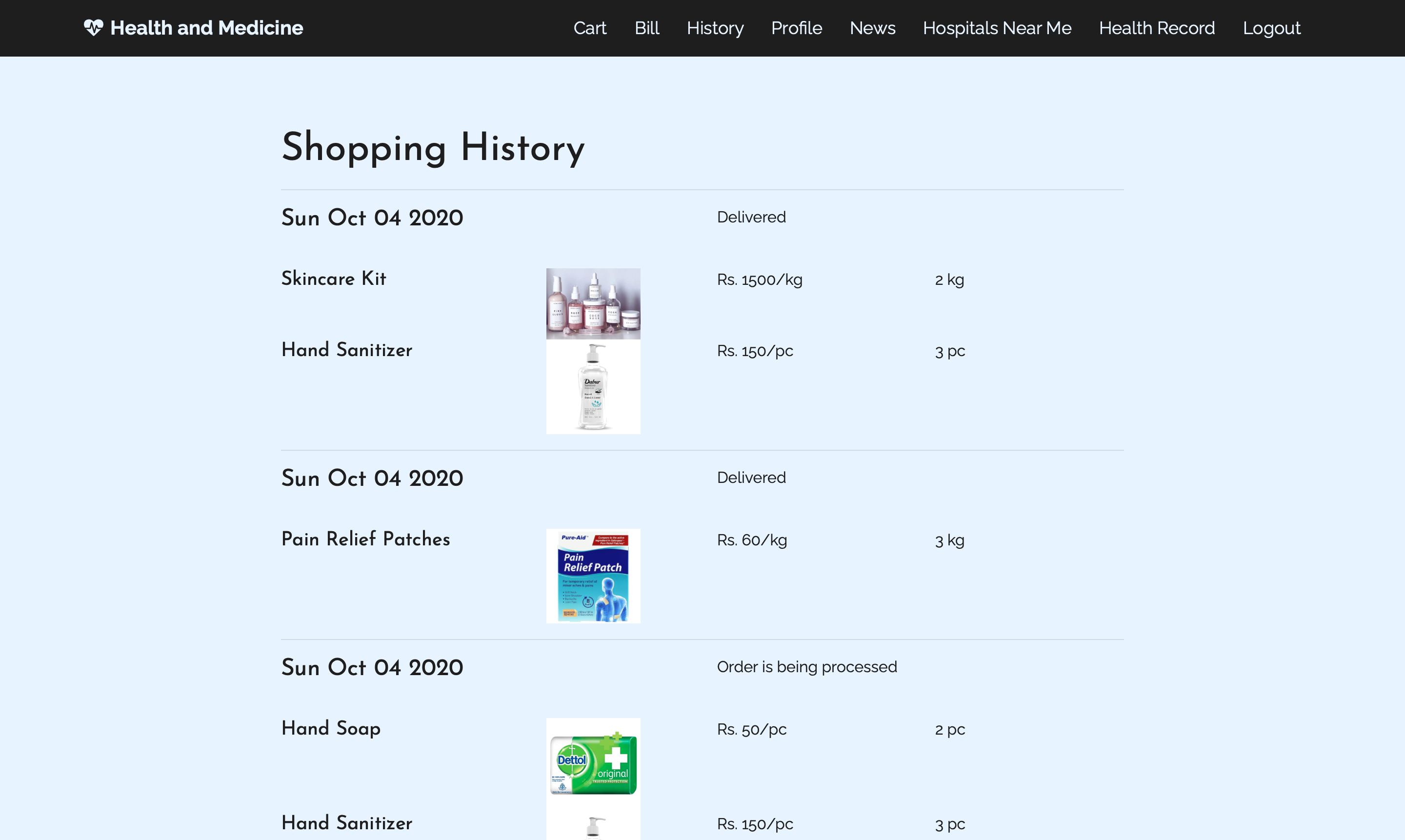Image resolution: width=1405 pixels, height=840 pixels.
Task: Click the Skincare Kit item name
Action: [333, 279]
